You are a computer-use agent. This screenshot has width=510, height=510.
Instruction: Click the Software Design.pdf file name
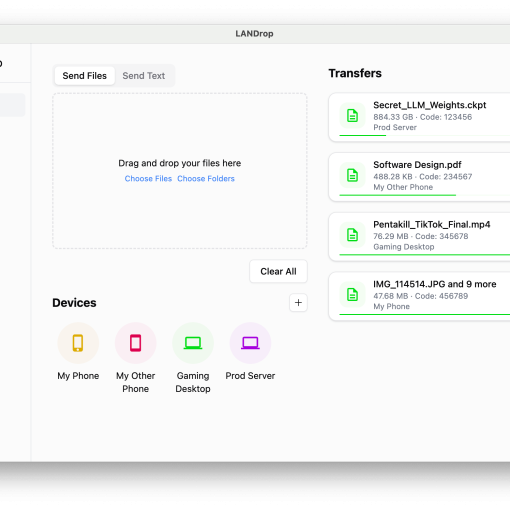click(417, 165)
